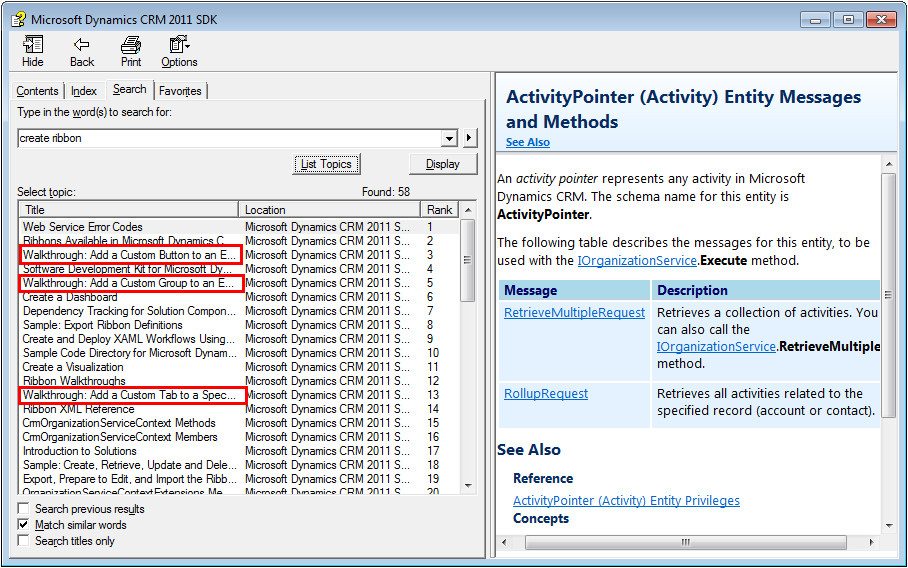Image resolution: width=908 pixels, height=568 pixels.
Task: Expand the search words dropdown
Action: pos(448,138)
